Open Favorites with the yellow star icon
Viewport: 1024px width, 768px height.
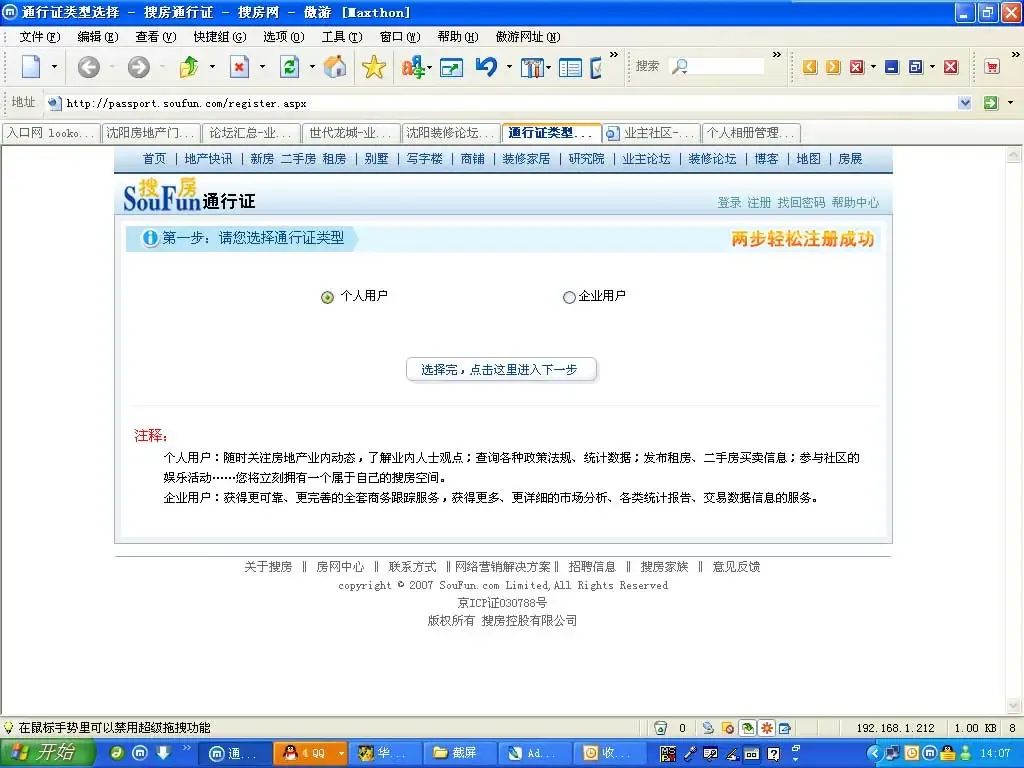click(374, 67)
